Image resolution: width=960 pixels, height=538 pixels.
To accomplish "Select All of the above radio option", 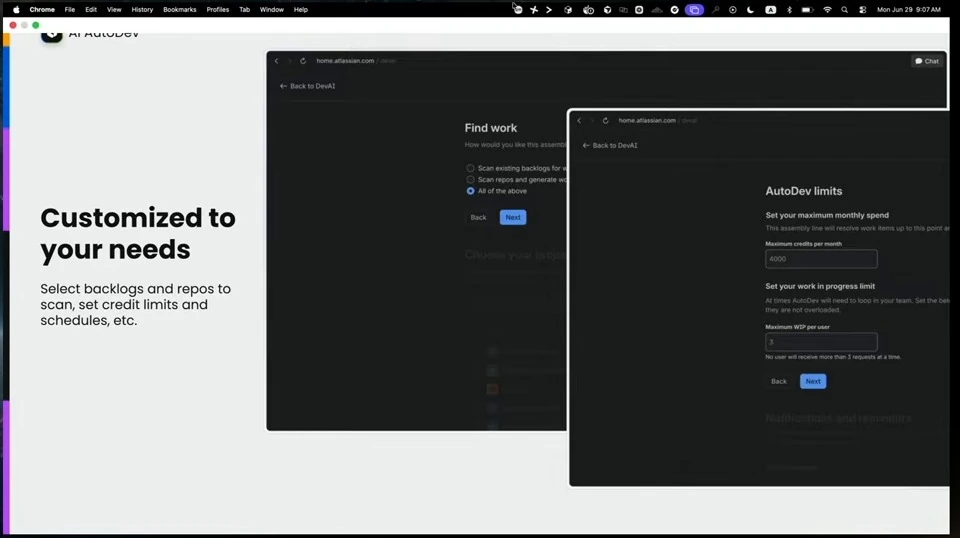I will pyautogui.click(x=470, y=191).
